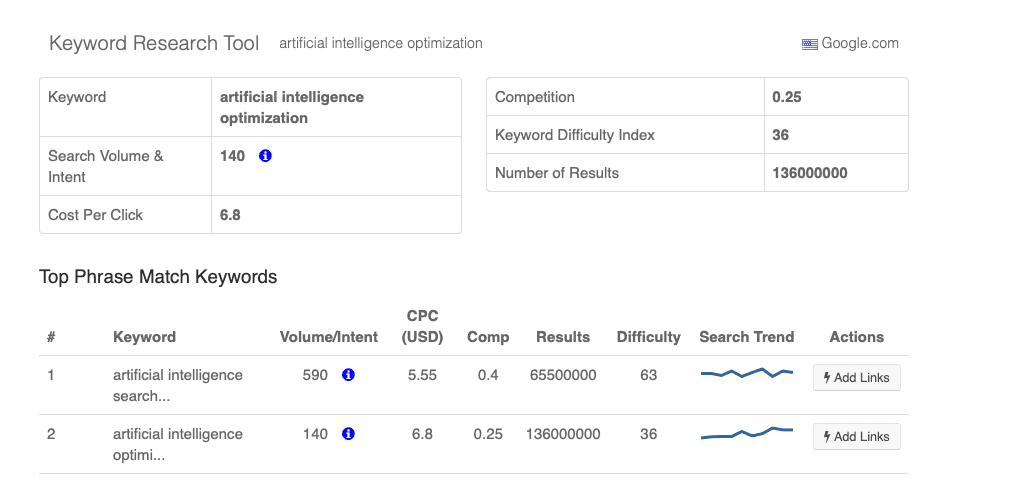Click the Keyword Research Tool heading
This screenshot has height=478, width=1013.
(154, 43)
